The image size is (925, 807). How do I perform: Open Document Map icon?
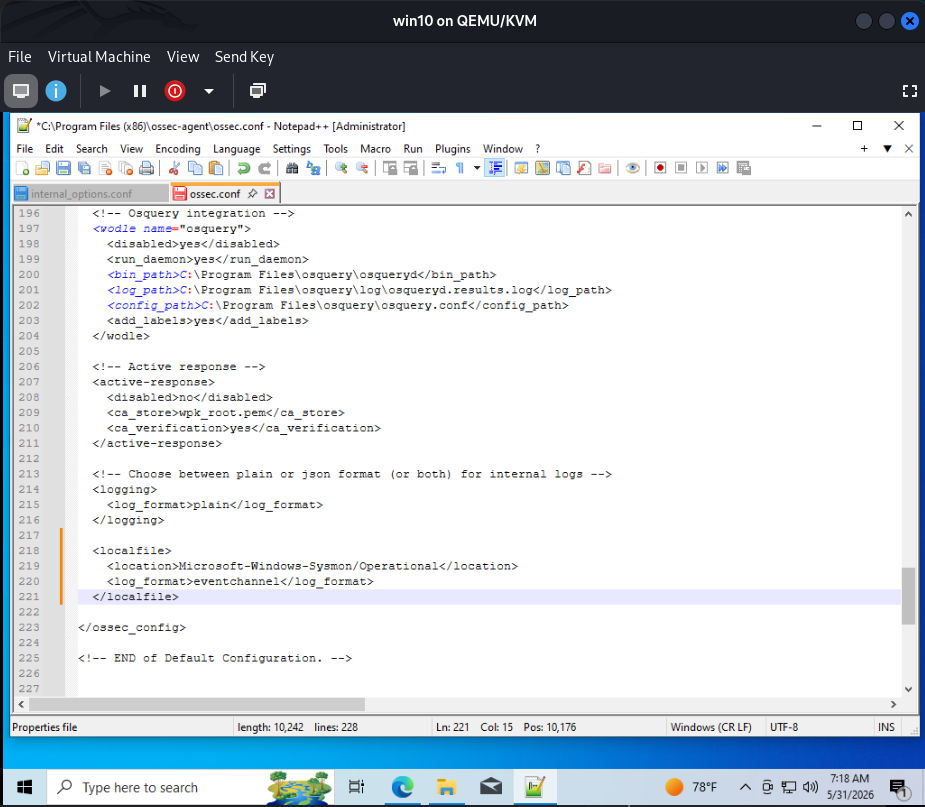[x=542, y=168]
